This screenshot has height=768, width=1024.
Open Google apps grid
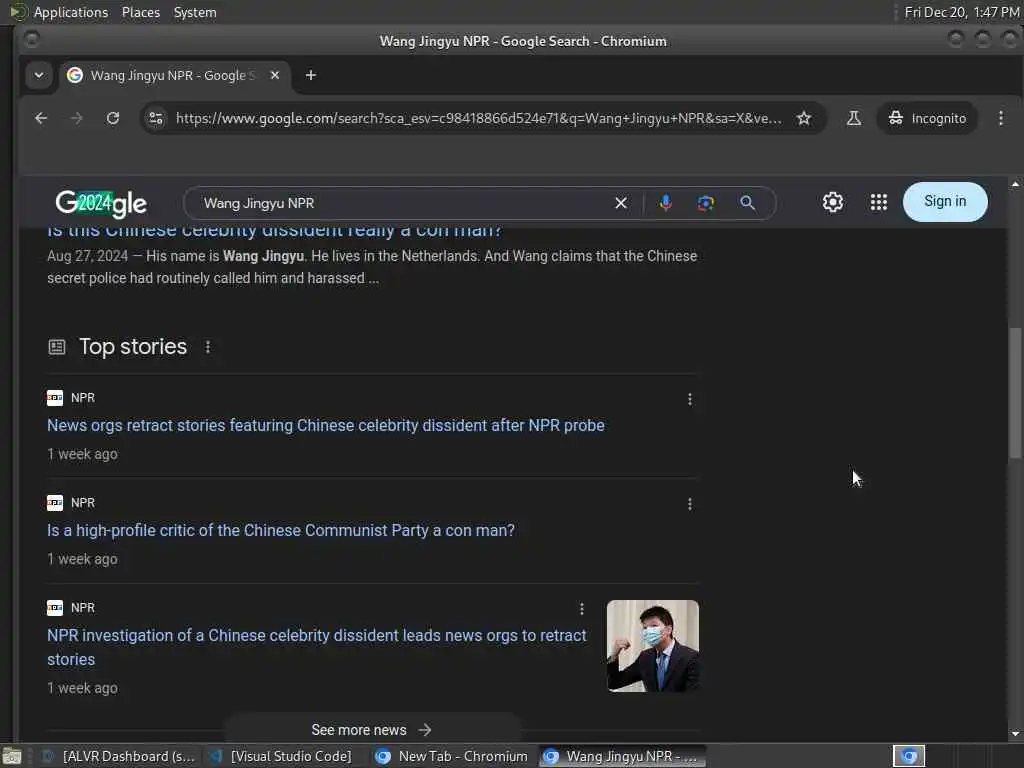point(879,202)
